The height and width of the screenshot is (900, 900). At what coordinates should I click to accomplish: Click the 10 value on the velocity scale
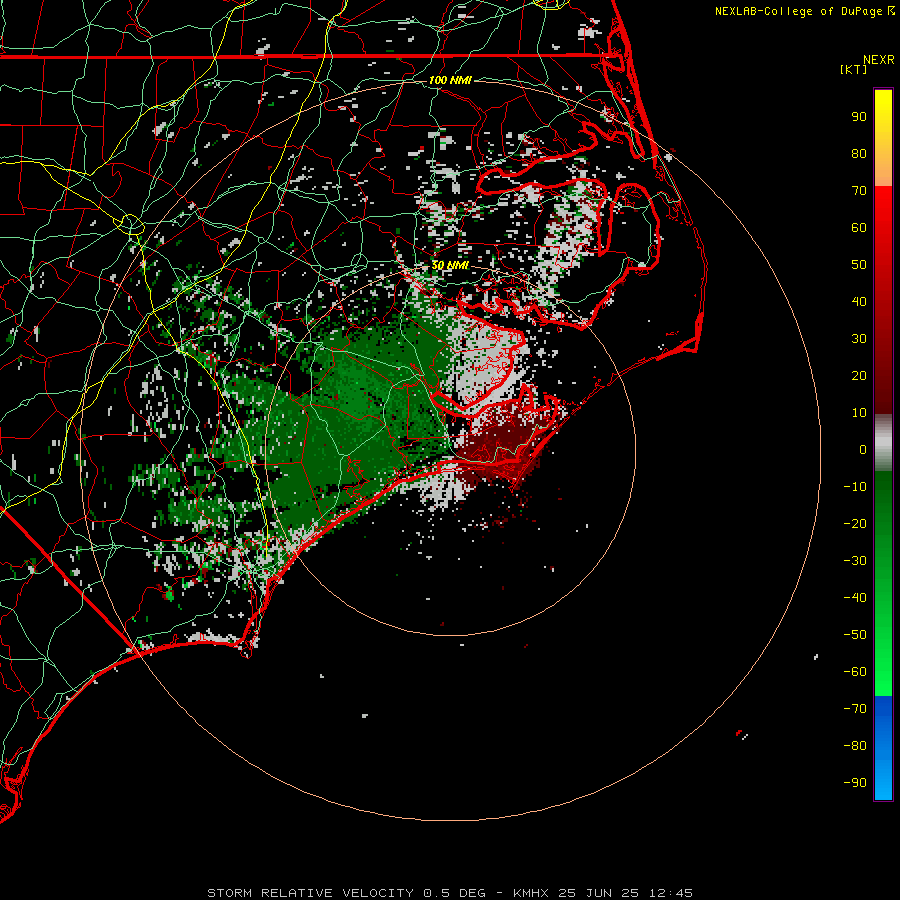click(x=859, y=413)
